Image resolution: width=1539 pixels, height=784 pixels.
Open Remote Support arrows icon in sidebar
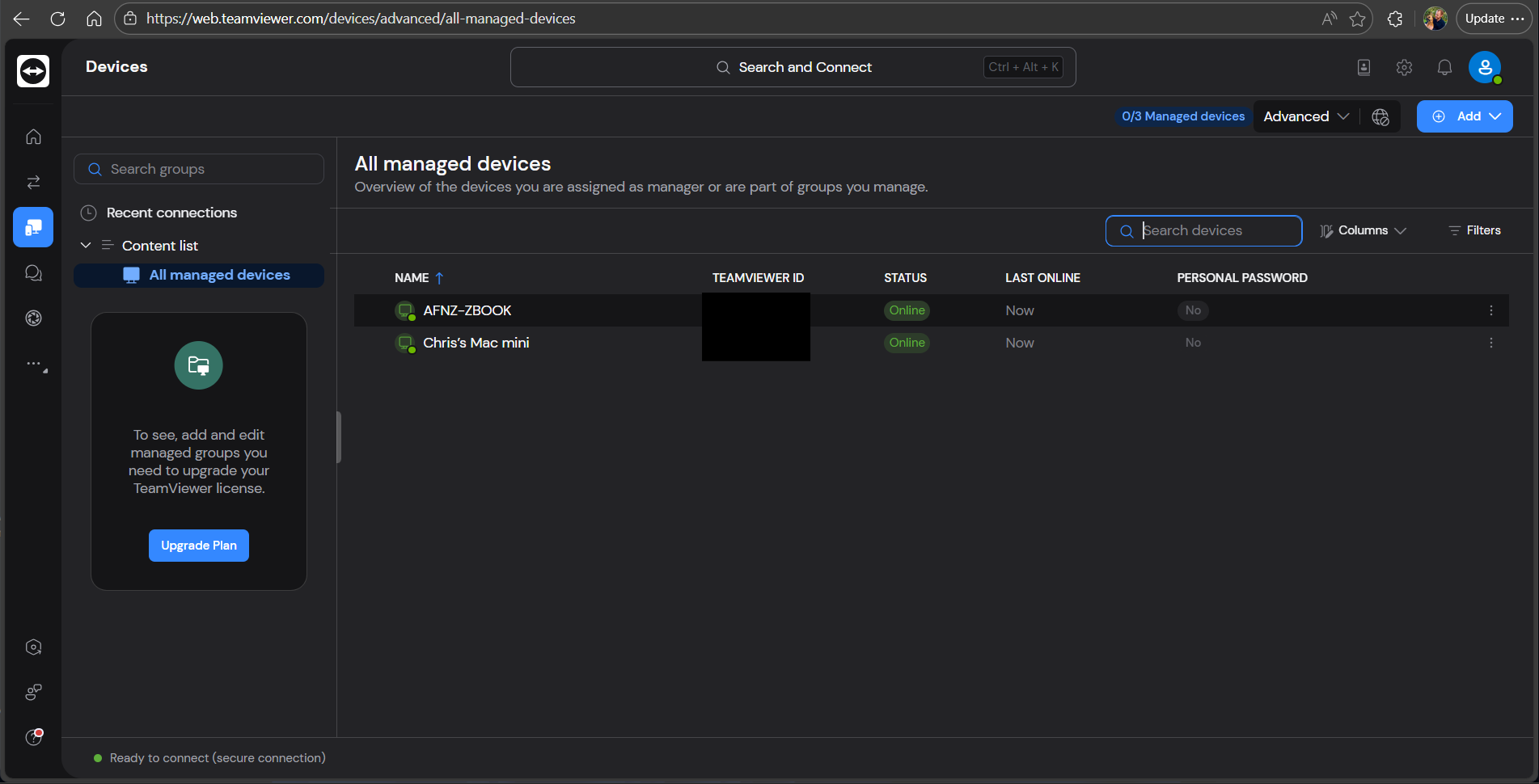[x=33, y=182]
